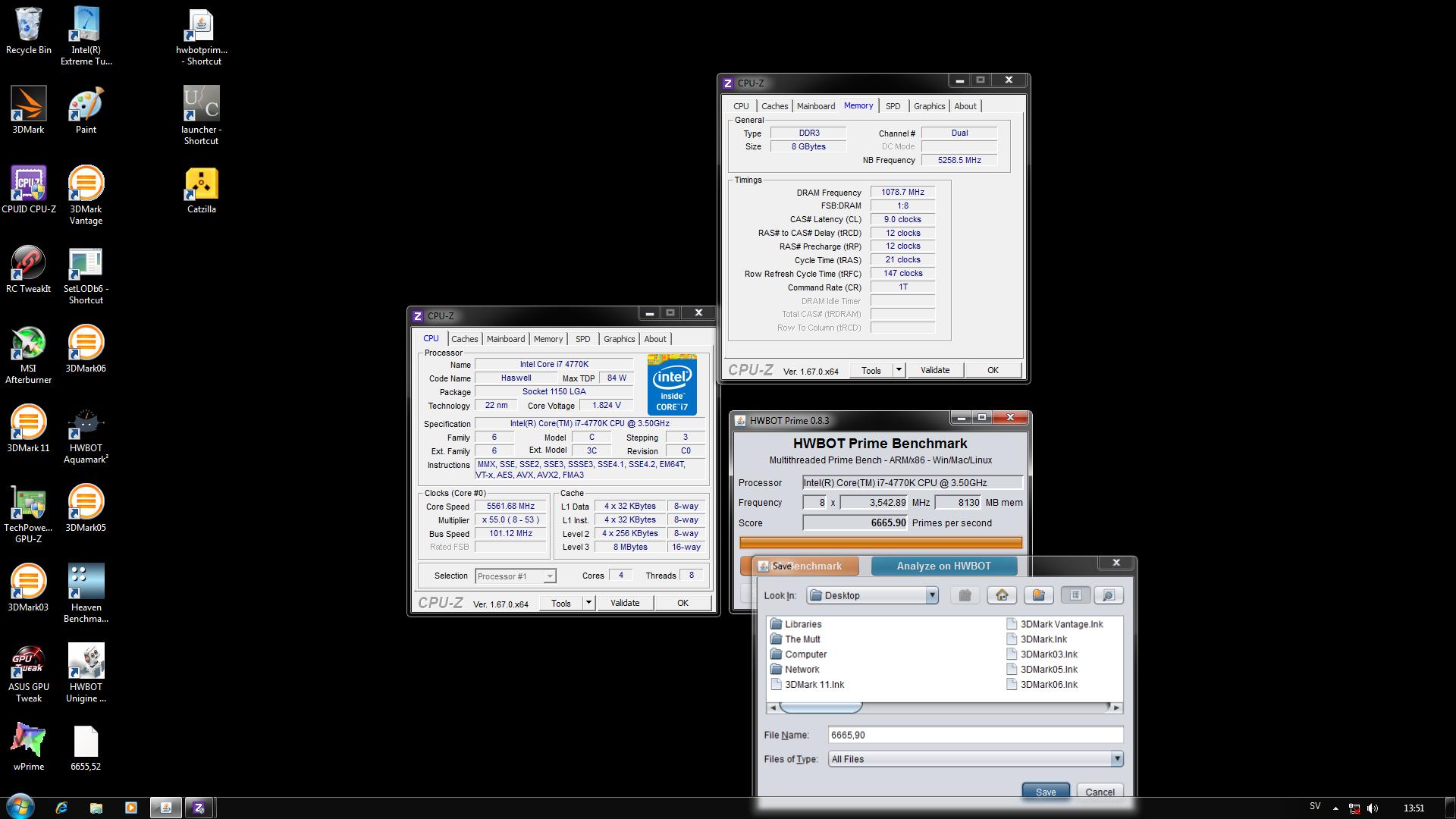Select the SetLODb6 shortcut icon

[x=86, y=275]
